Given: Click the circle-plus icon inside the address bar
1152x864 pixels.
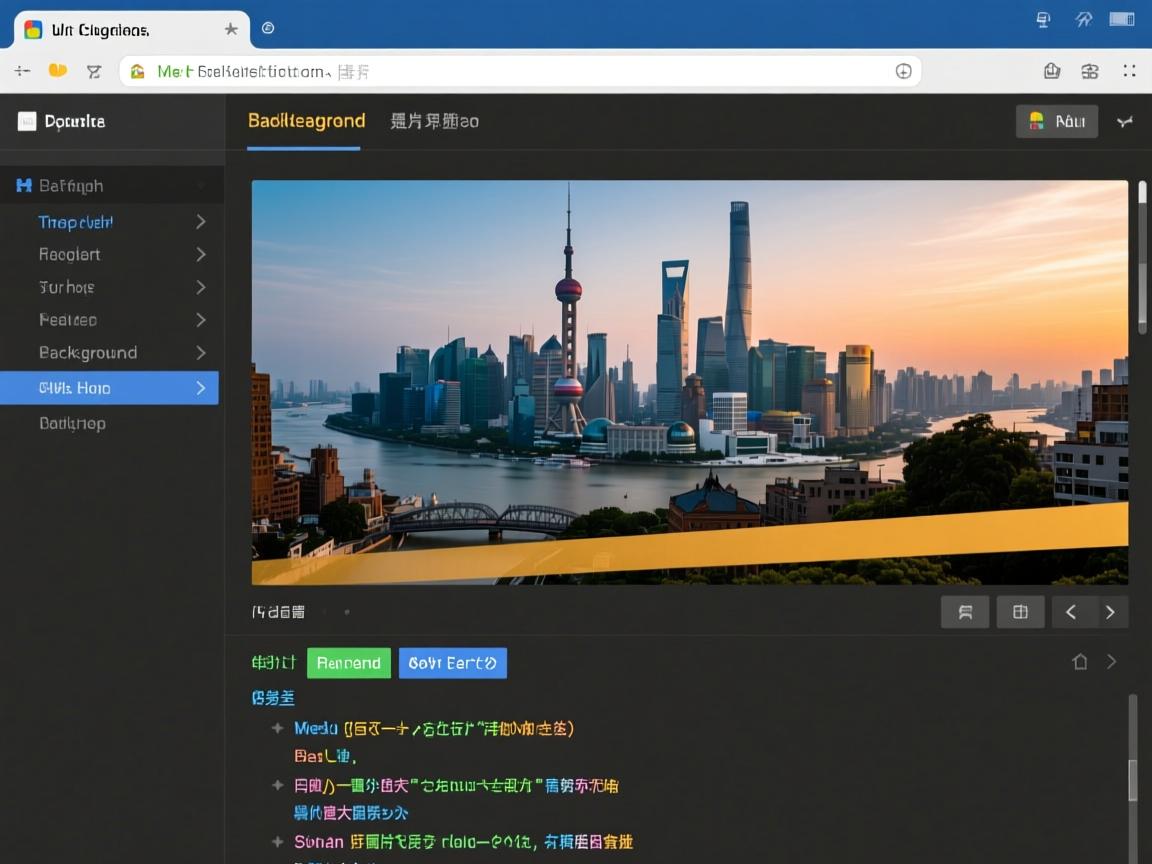Looking at the screenshot, I should click(903, 71).
